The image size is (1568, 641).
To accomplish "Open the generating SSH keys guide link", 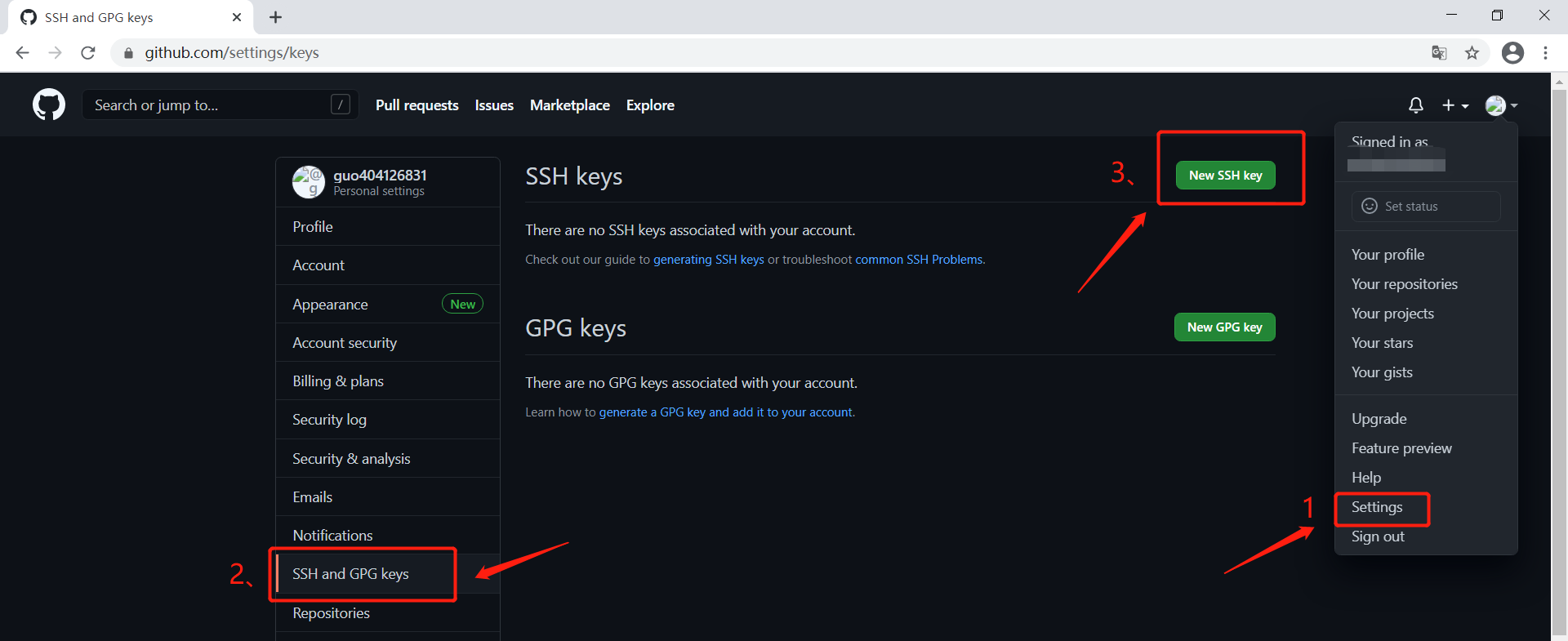I will coord(709,260).
